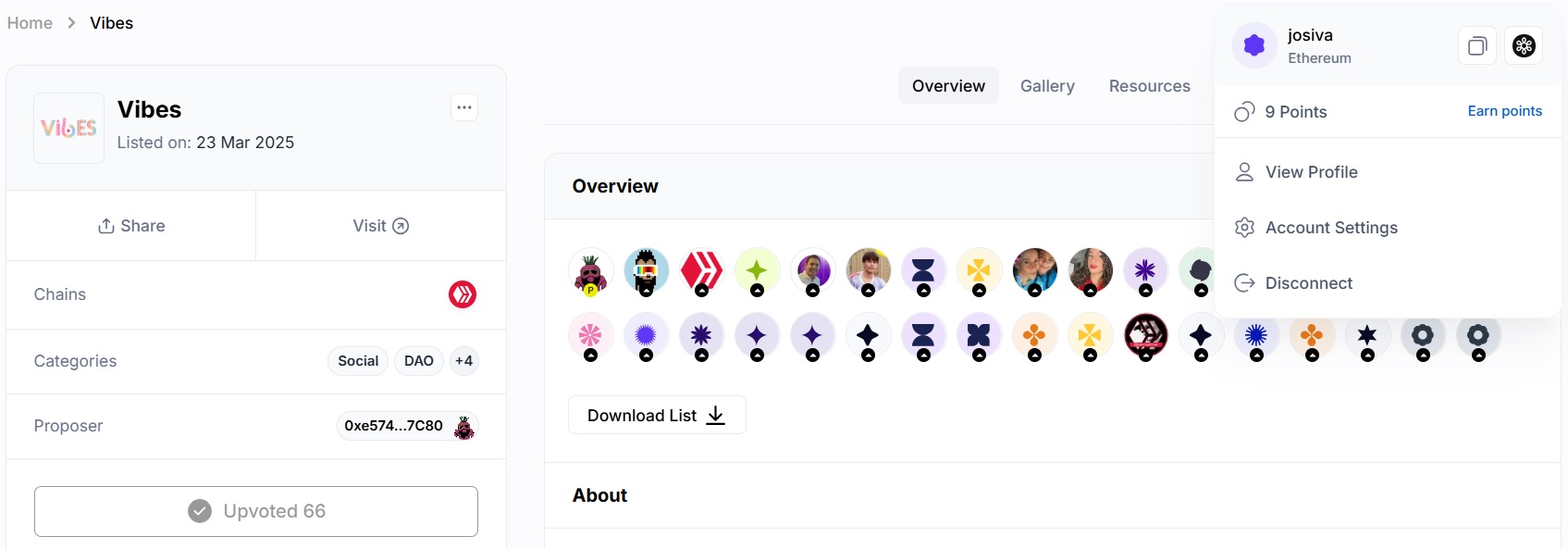
Task: Copy josiva's wallet address icon
Action: (x=1477, y=45)
